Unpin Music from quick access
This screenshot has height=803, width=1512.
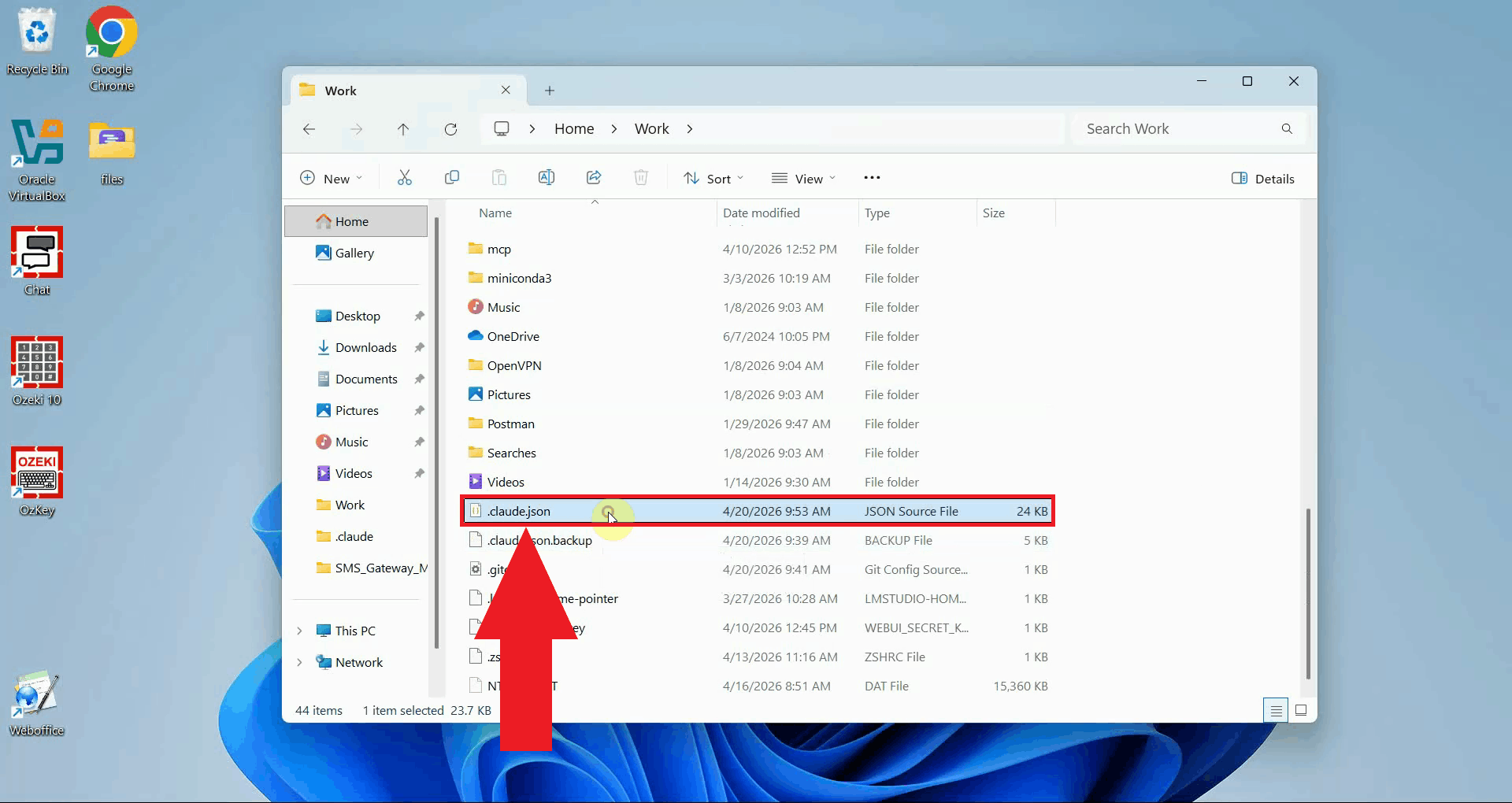(419, 442)
